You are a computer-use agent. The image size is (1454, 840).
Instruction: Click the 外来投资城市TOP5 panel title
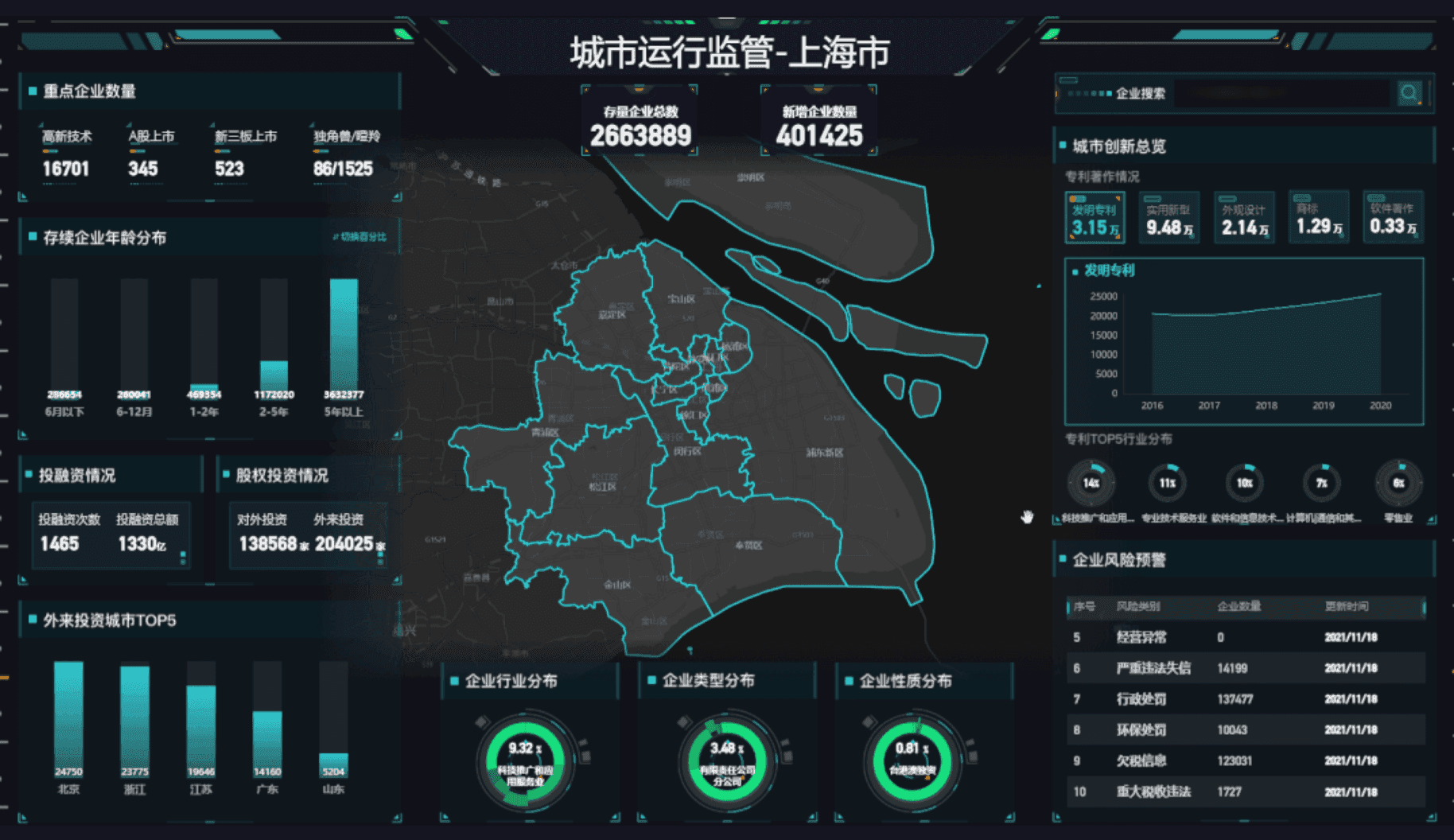(x=110, y=620)
